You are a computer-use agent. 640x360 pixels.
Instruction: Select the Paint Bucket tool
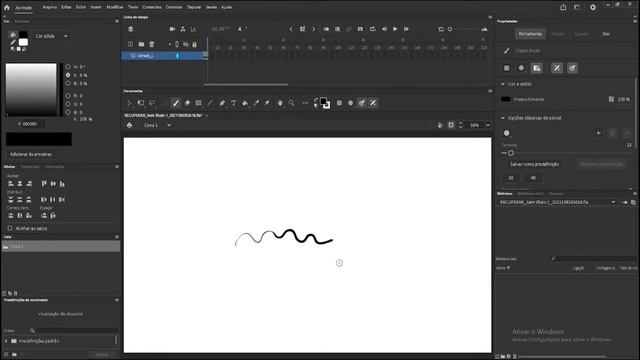(x=245, y=103)
